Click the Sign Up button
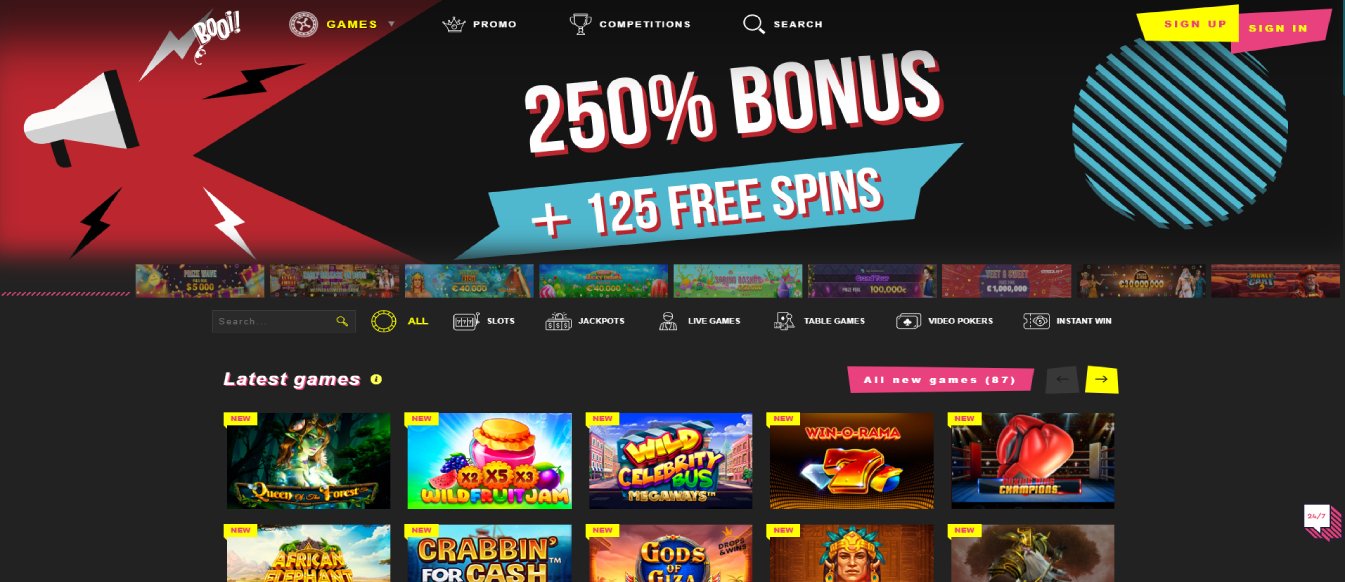 coord(1193,24)
